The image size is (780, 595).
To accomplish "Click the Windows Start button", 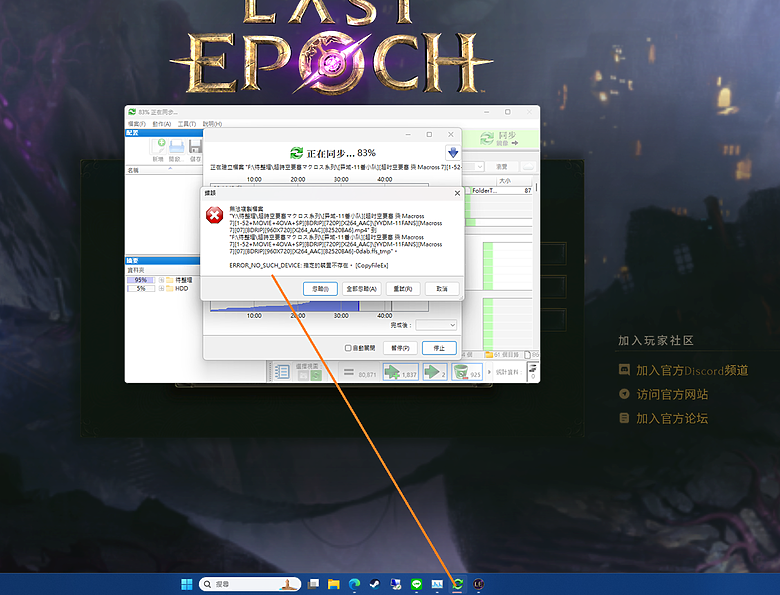I will click(187, 584).
